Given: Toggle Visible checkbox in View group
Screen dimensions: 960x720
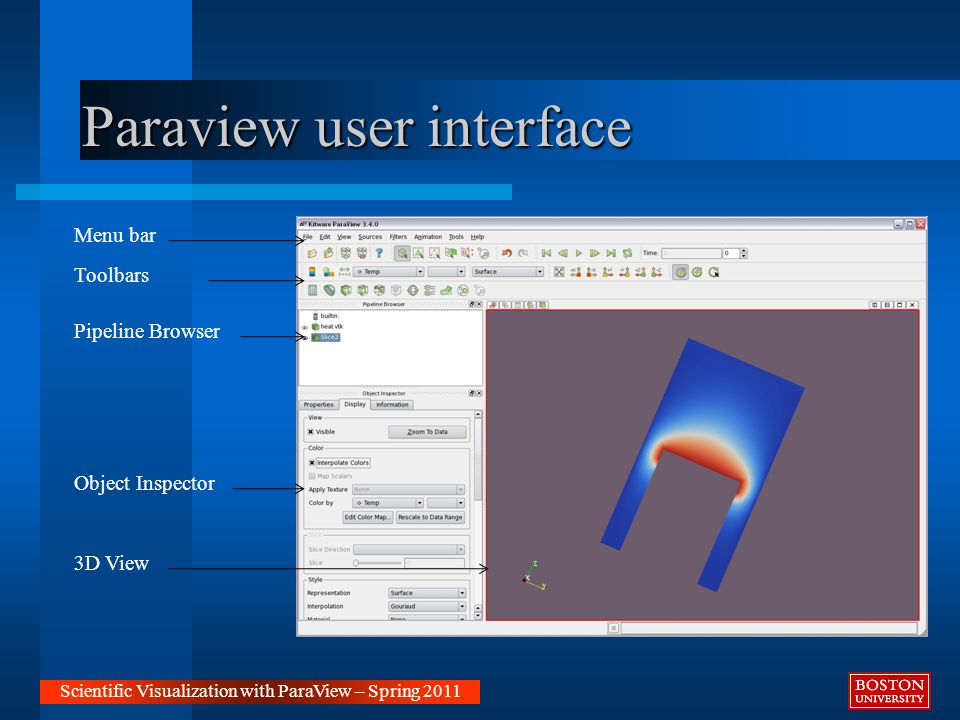Looking at the screenshot, I should pos(310,432).
